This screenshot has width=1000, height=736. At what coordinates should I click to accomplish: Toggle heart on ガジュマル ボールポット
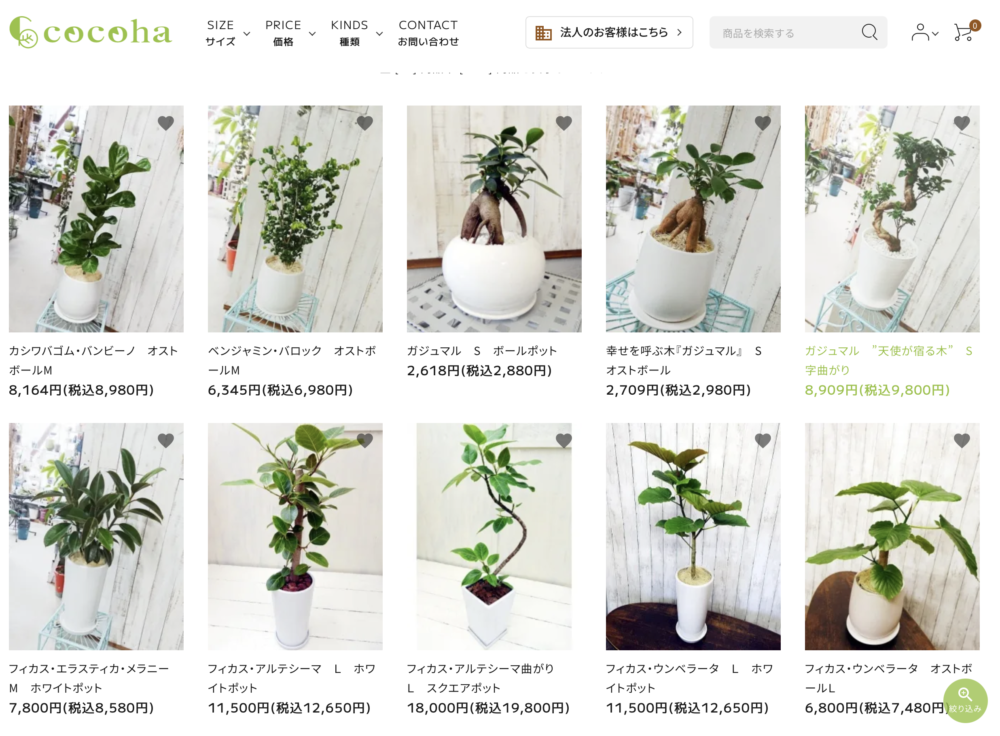564,123
